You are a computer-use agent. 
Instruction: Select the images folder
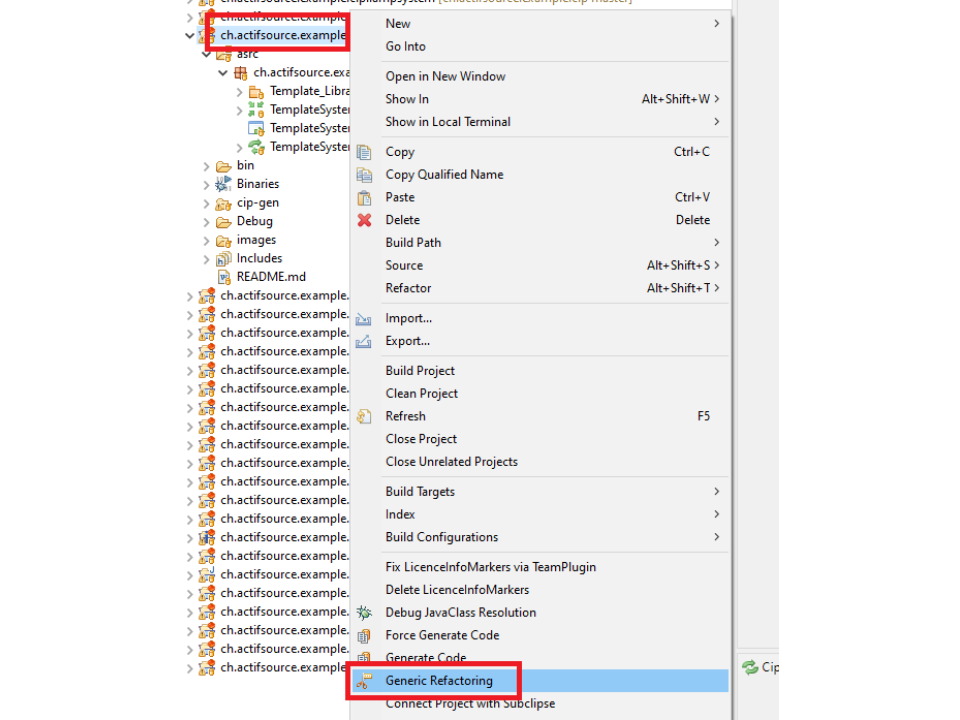(x=256, y=240)
